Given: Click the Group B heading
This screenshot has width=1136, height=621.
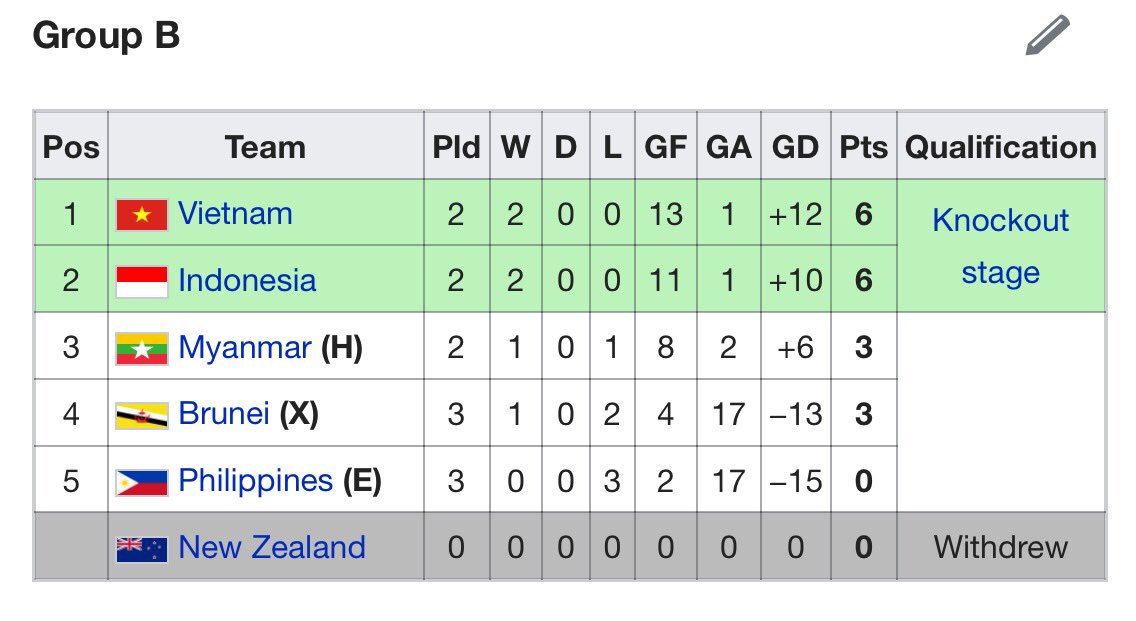Looking at the screenshot, I should (106, 36).
